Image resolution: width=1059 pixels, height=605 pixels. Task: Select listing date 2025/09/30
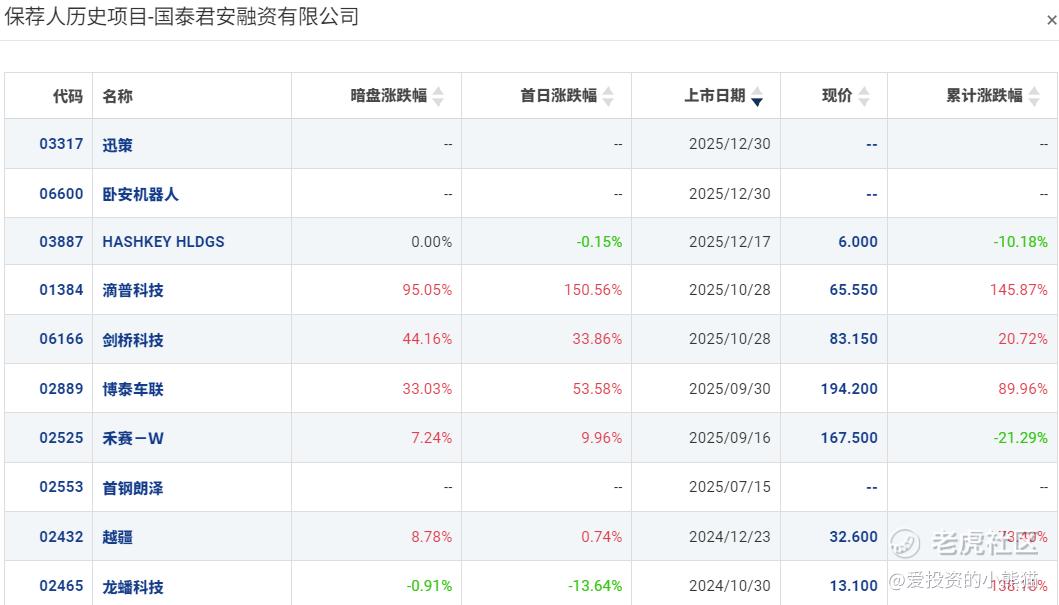click(729, 389)
